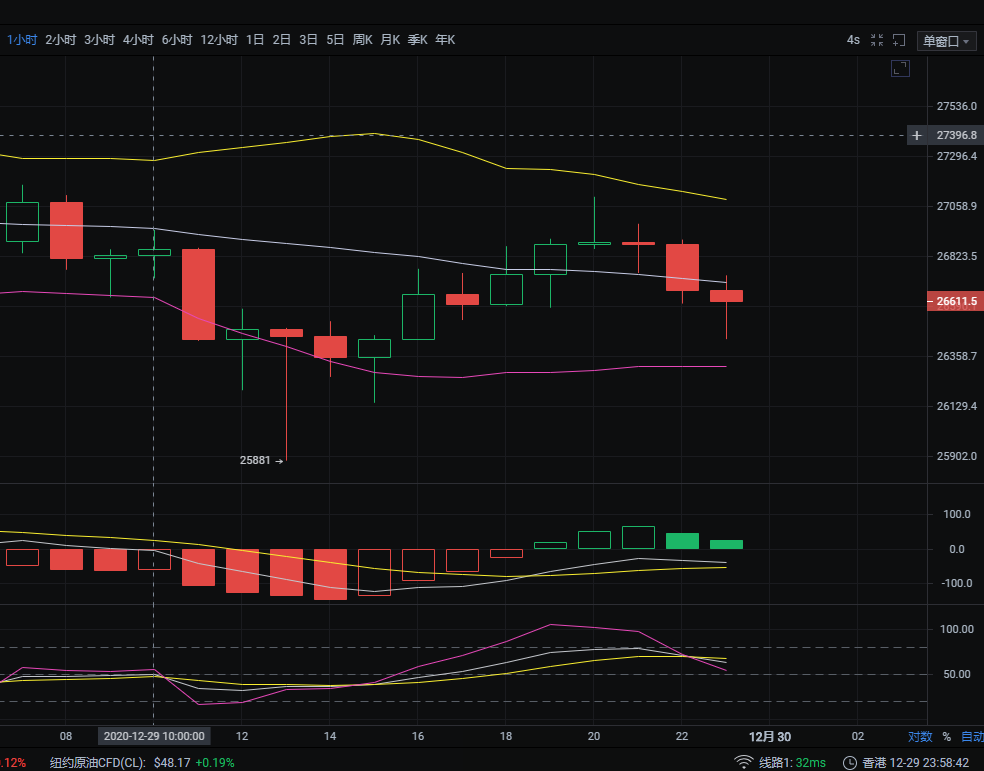
Task: Open the 季K quarterly chart
Action: point(418,40)
